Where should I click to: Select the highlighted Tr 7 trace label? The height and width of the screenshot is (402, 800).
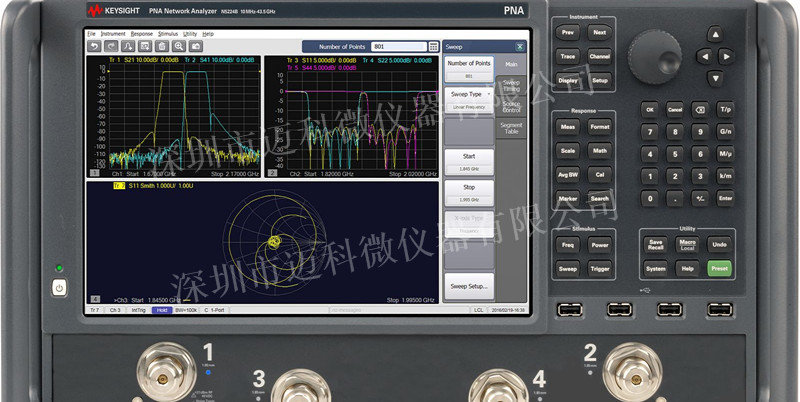tap(119, 186)
